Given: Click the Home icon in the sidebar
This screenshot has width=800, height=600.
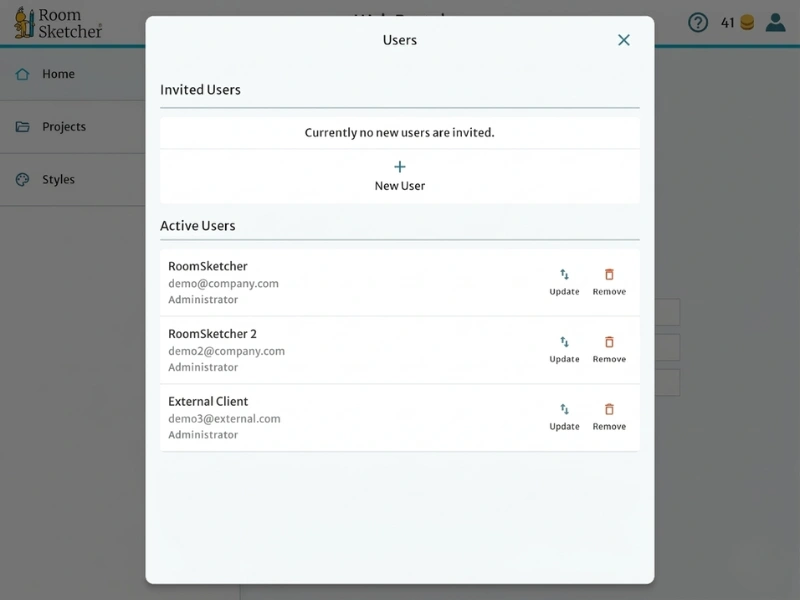Looking at the screenshot, I should point(24,74).
